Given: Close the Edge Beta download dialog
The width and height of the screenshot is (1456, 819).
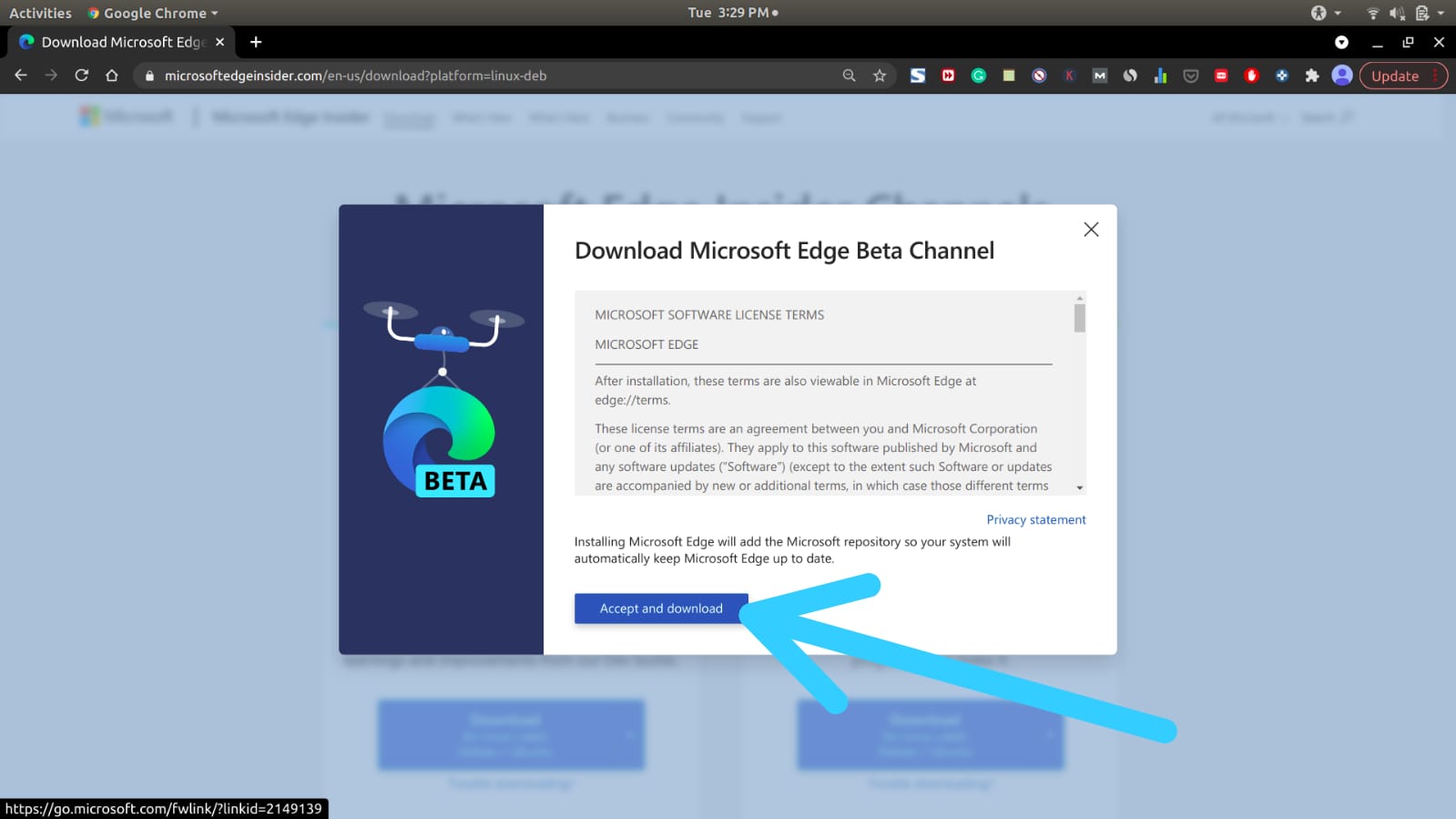Looking at the screenshot, I should click(1091, 230).
